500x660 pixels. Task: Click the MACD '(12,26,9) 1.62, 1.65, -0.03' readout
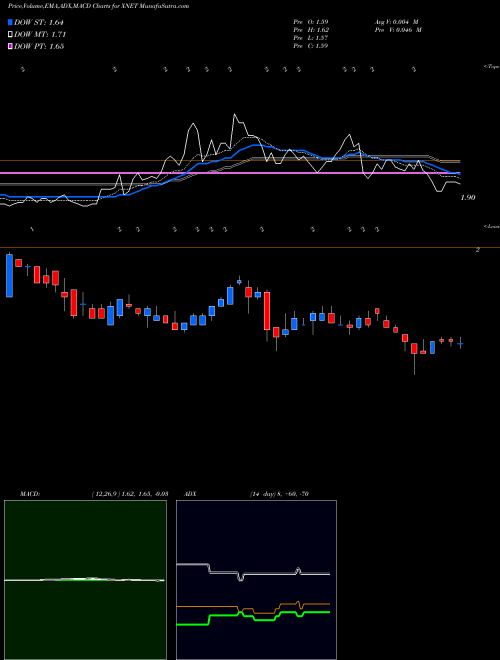130,494
